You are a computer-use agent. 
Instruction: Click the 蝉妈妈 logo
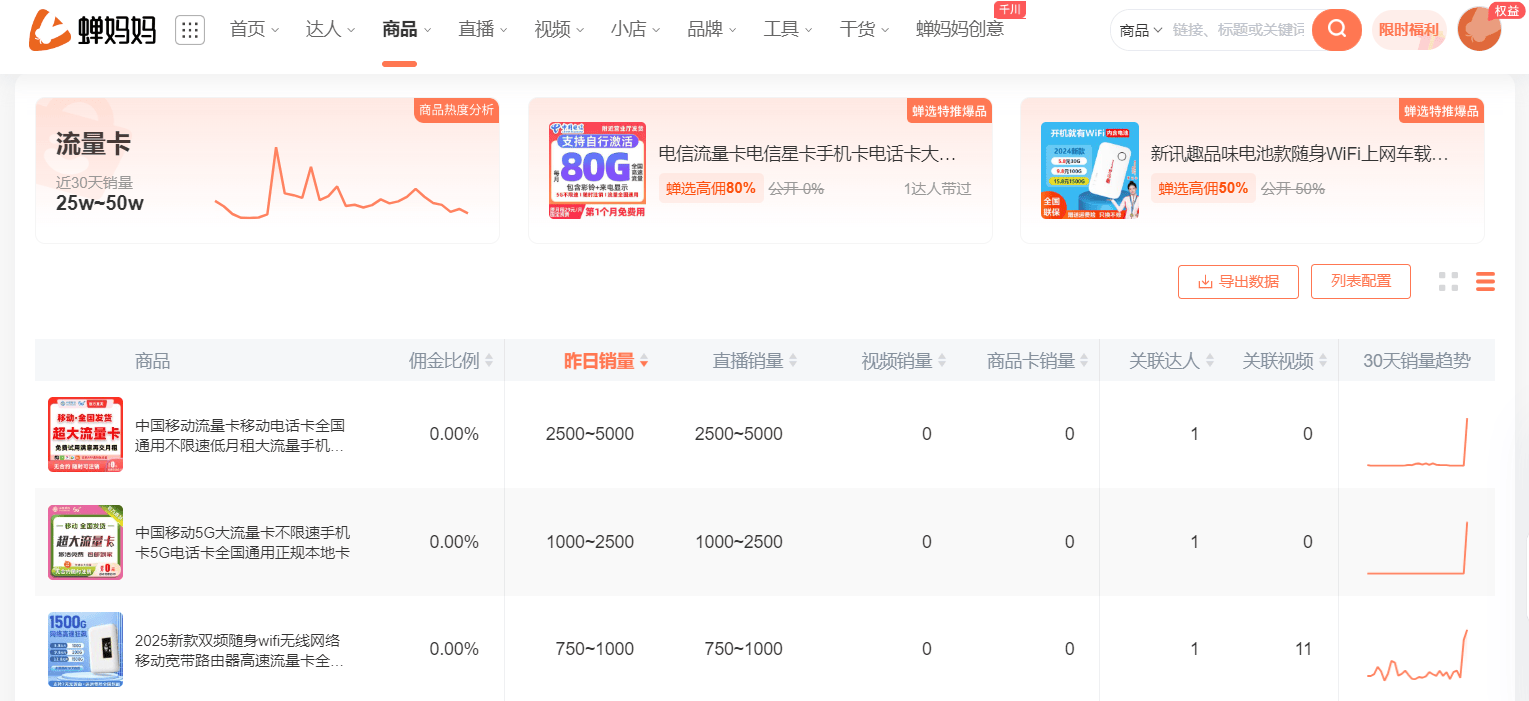coord(93,30)
